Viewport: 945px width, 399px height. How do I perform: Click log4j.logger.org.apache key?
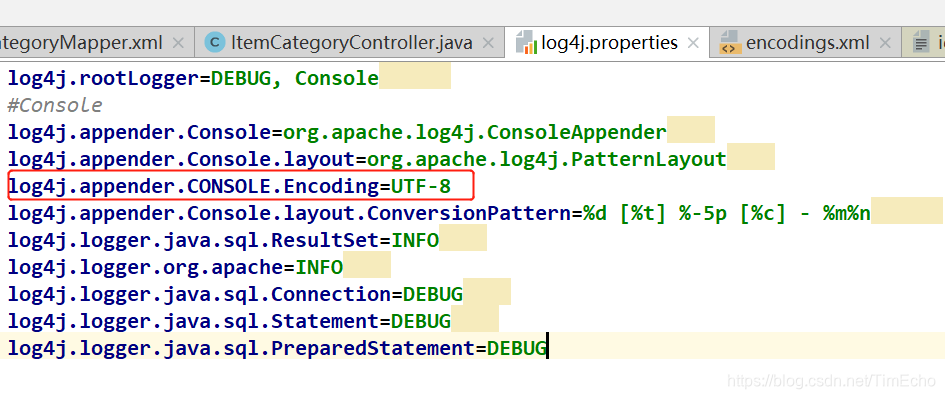[x=145, y=267]
